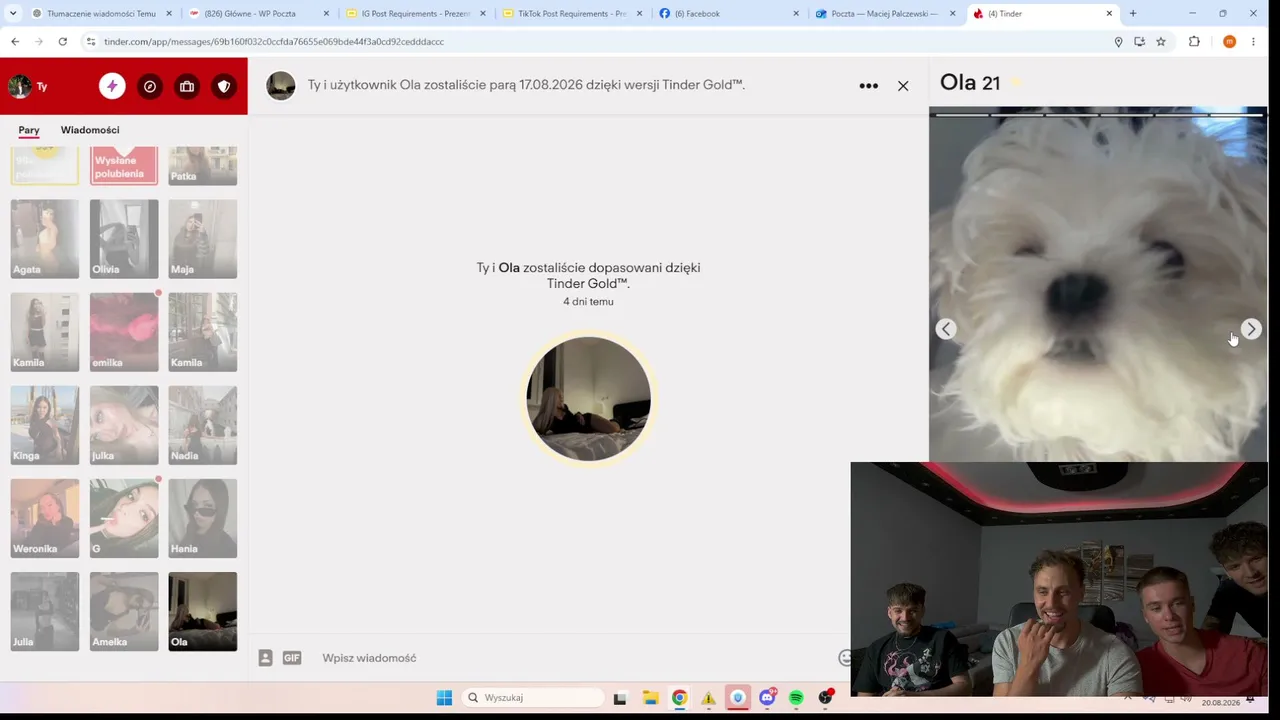View site information icon in address bar
The image size is (1280, 720).
pos(90,42)
